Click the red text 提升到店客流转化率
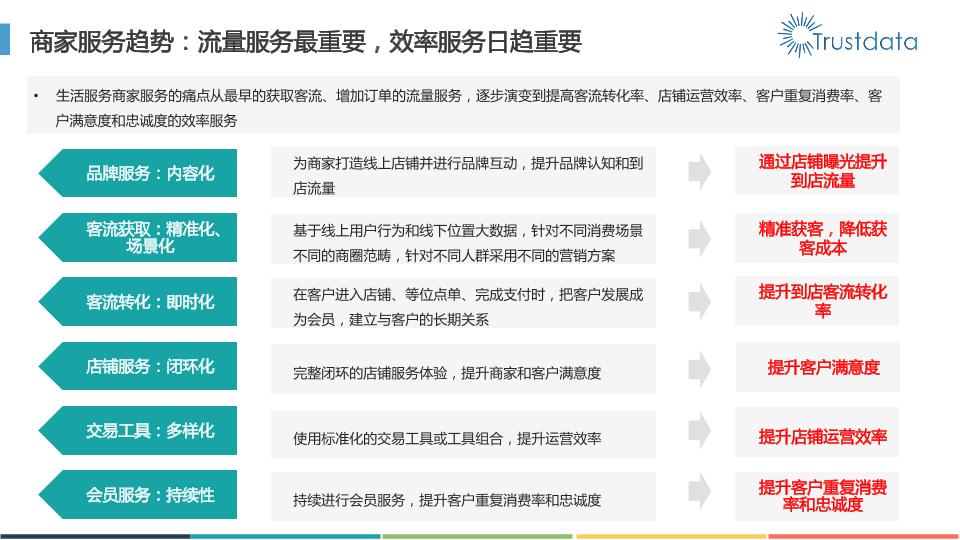Image resolution: width=960 pixels, height=540 pixels. pyautogui.click(x=822, y=301)
